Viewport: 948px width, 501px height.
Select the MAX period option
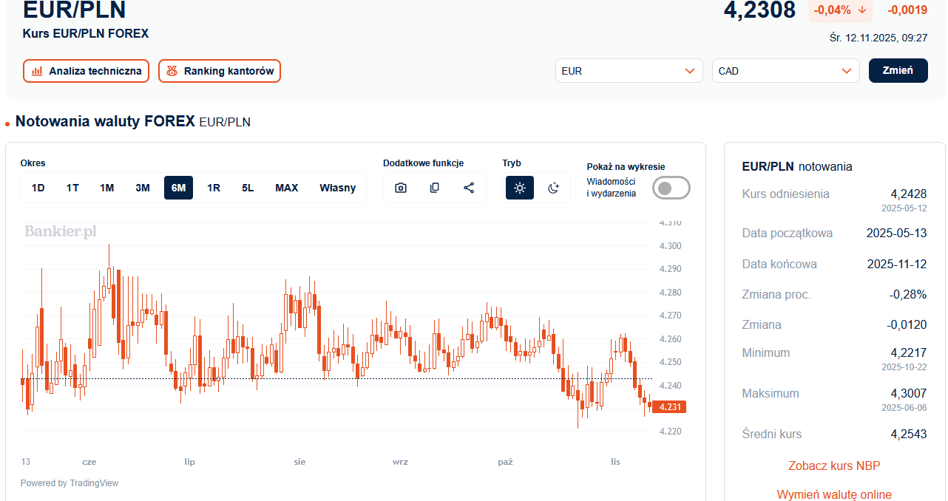(x=286, y=188)
